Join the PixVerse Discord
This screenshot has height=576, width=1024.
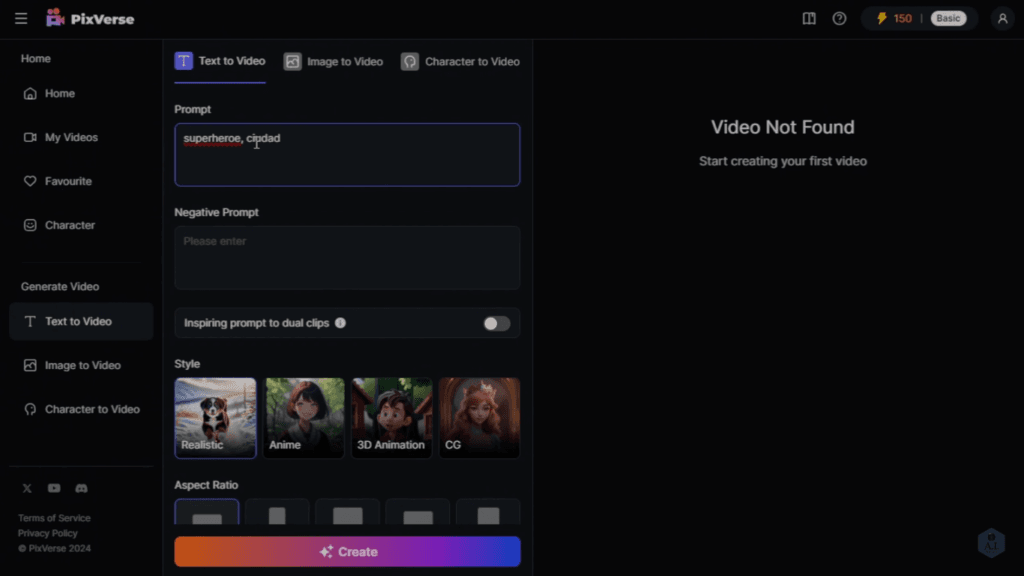[x=81, y=488]
